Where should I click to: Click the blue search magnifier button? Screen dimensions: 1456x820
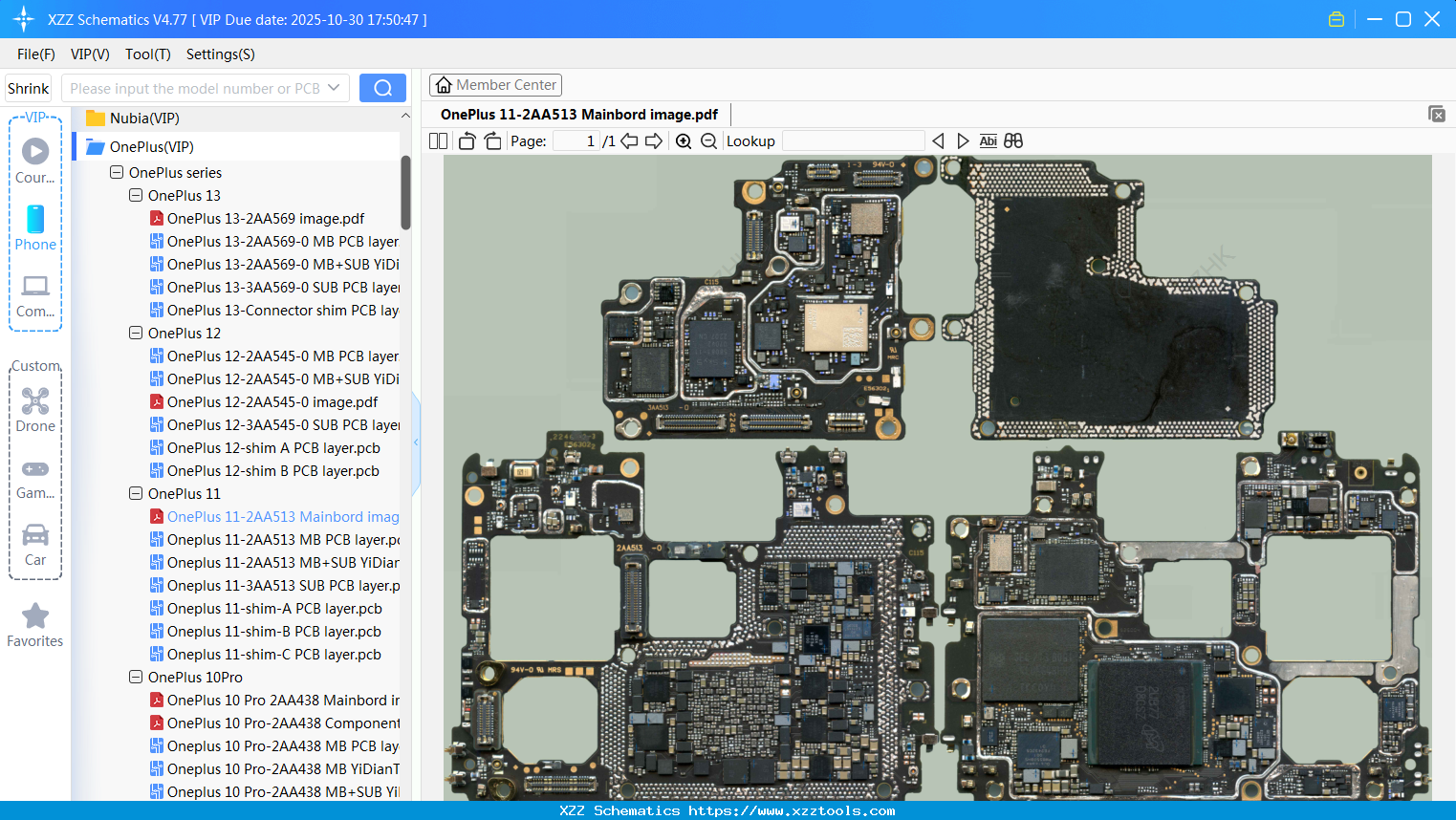[382, 87]
